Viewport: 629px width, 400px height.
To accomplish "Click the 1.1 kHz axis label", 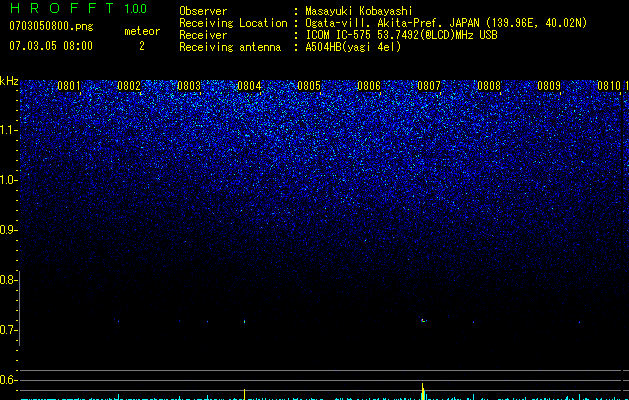I will [x=8, y=130].
